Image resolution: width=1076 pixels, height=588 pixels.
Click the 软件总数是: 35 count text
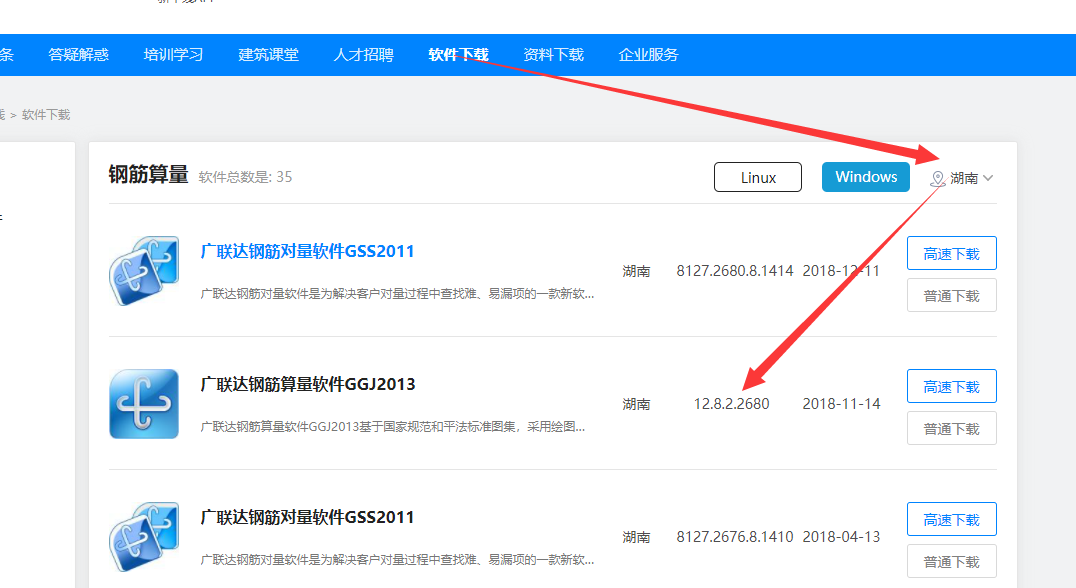(245, 177)
